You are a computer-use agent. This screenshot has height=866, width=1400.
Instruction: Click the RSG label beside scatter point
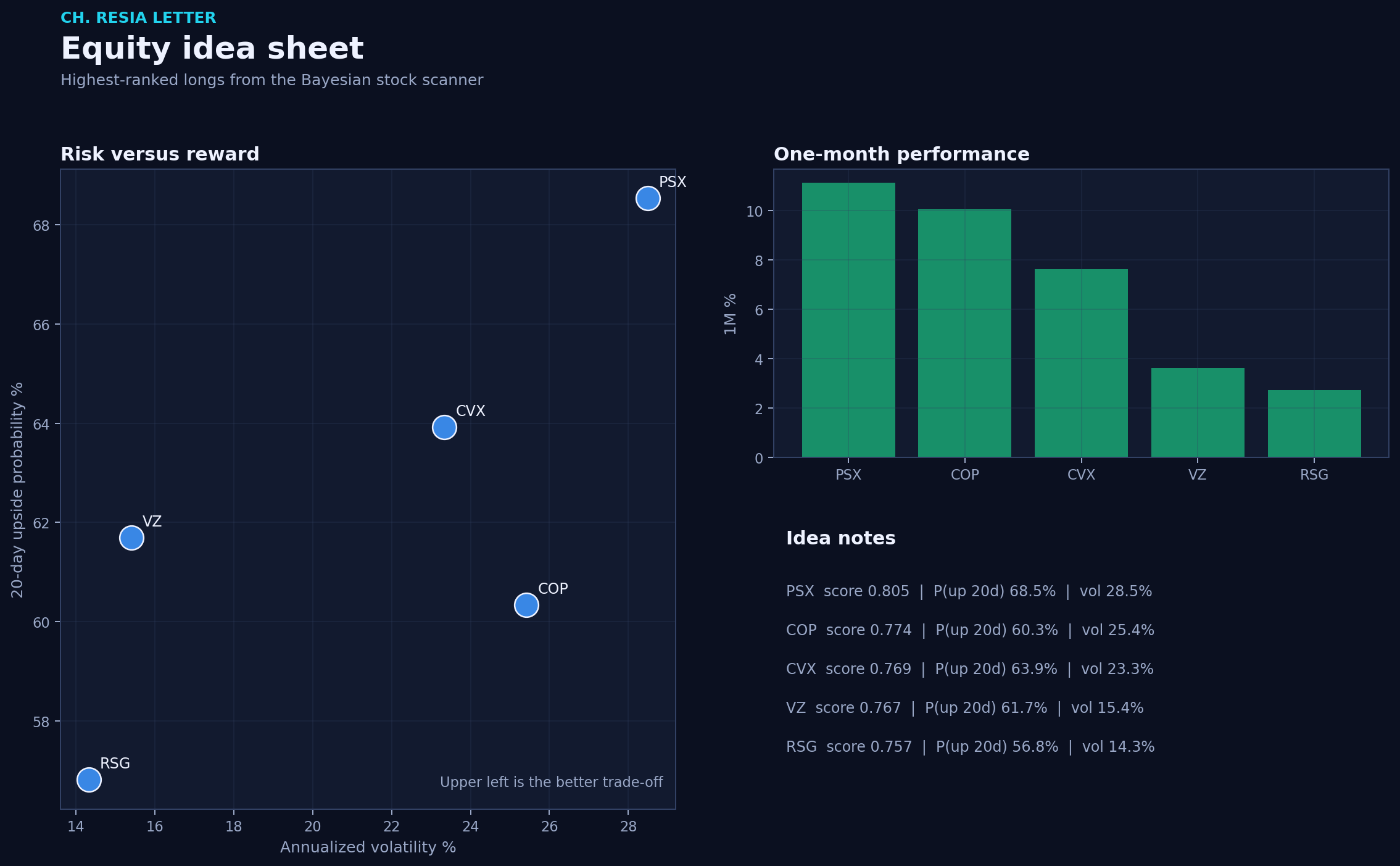coord(115,764)
